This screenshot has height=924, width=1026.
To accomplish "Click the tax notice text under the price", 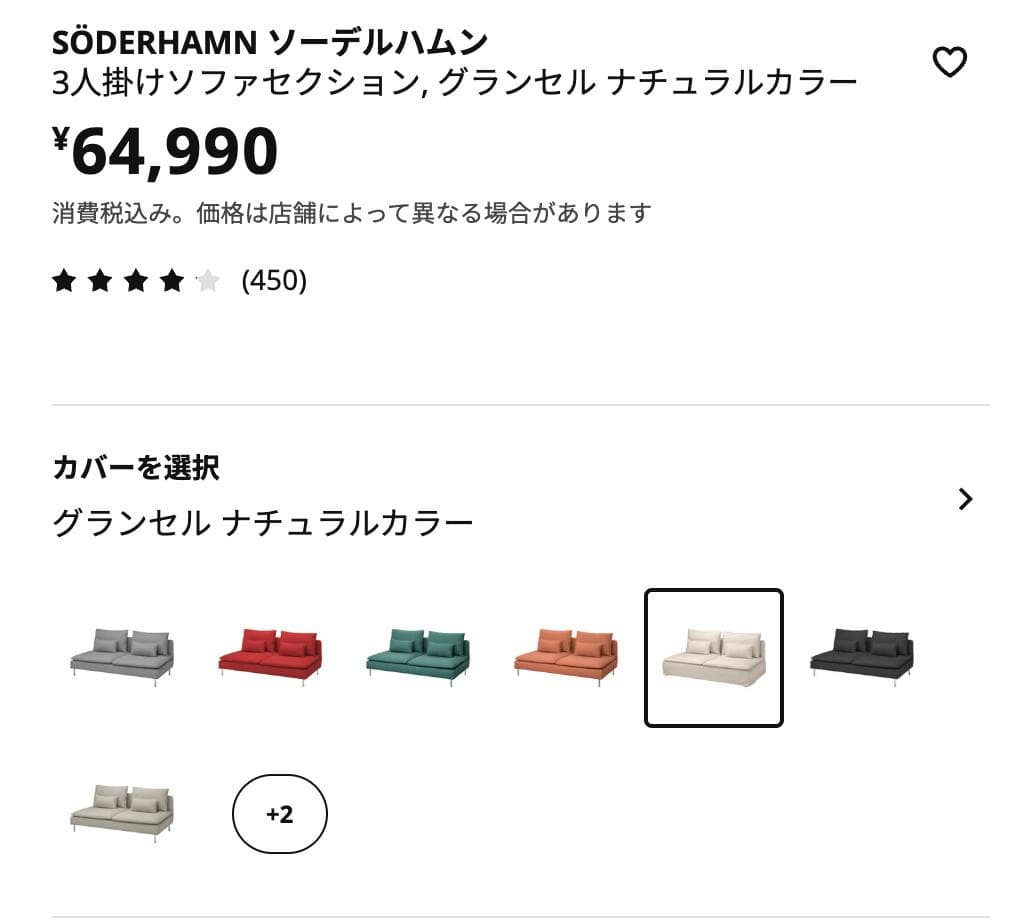I will (352, 211).
